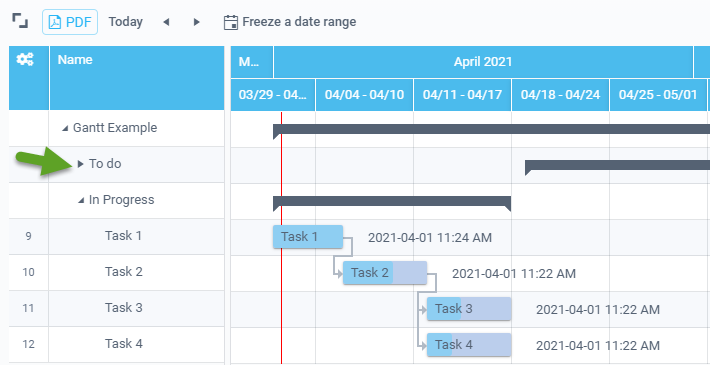710x365 pixels.
Task: Export the chart with the PDF button
Action: click(70, 22)
